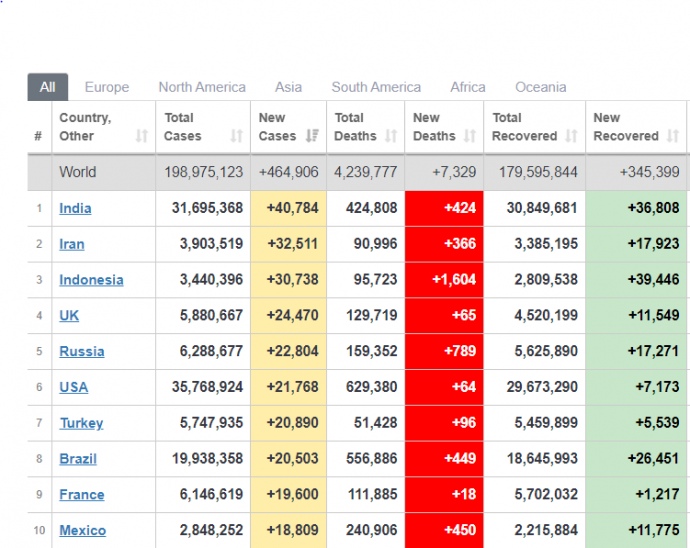Follow the Iran country link

pyautogui.click(x=72, y=244)
